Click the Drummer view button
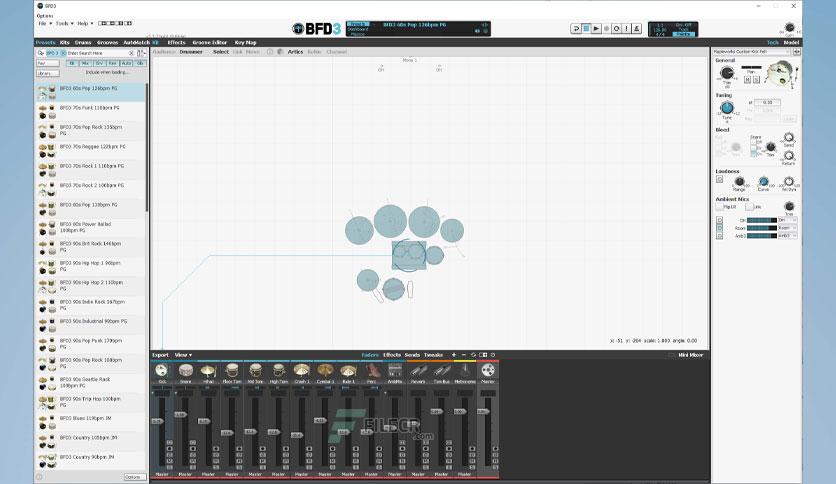Image resolution: width=836 pixels, height=484 pixels. [191, 52]
